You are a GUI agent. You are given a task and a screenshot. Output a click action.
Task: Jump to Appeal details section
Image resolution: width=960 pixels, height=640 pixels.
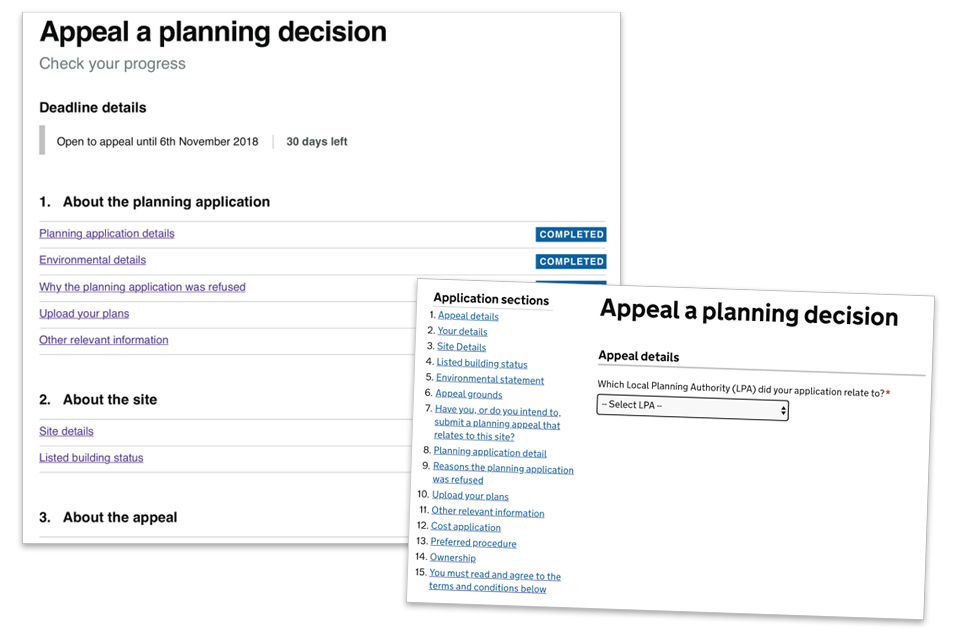click(x=468, y=316)
